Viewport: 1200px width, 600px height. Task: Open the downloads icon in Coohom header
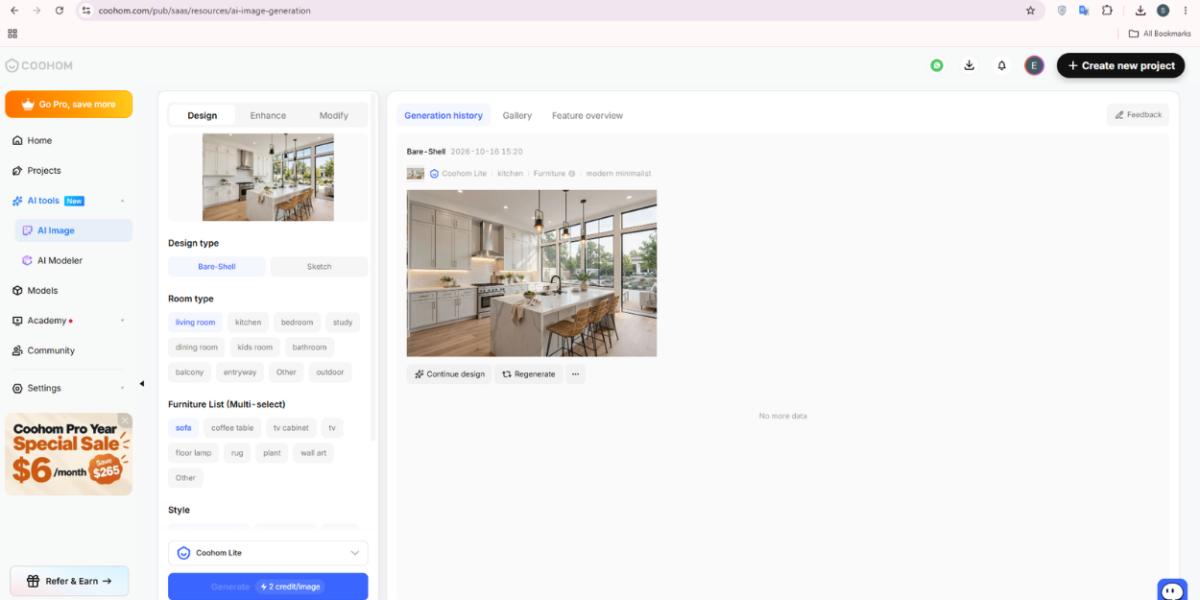pos(969,66)
